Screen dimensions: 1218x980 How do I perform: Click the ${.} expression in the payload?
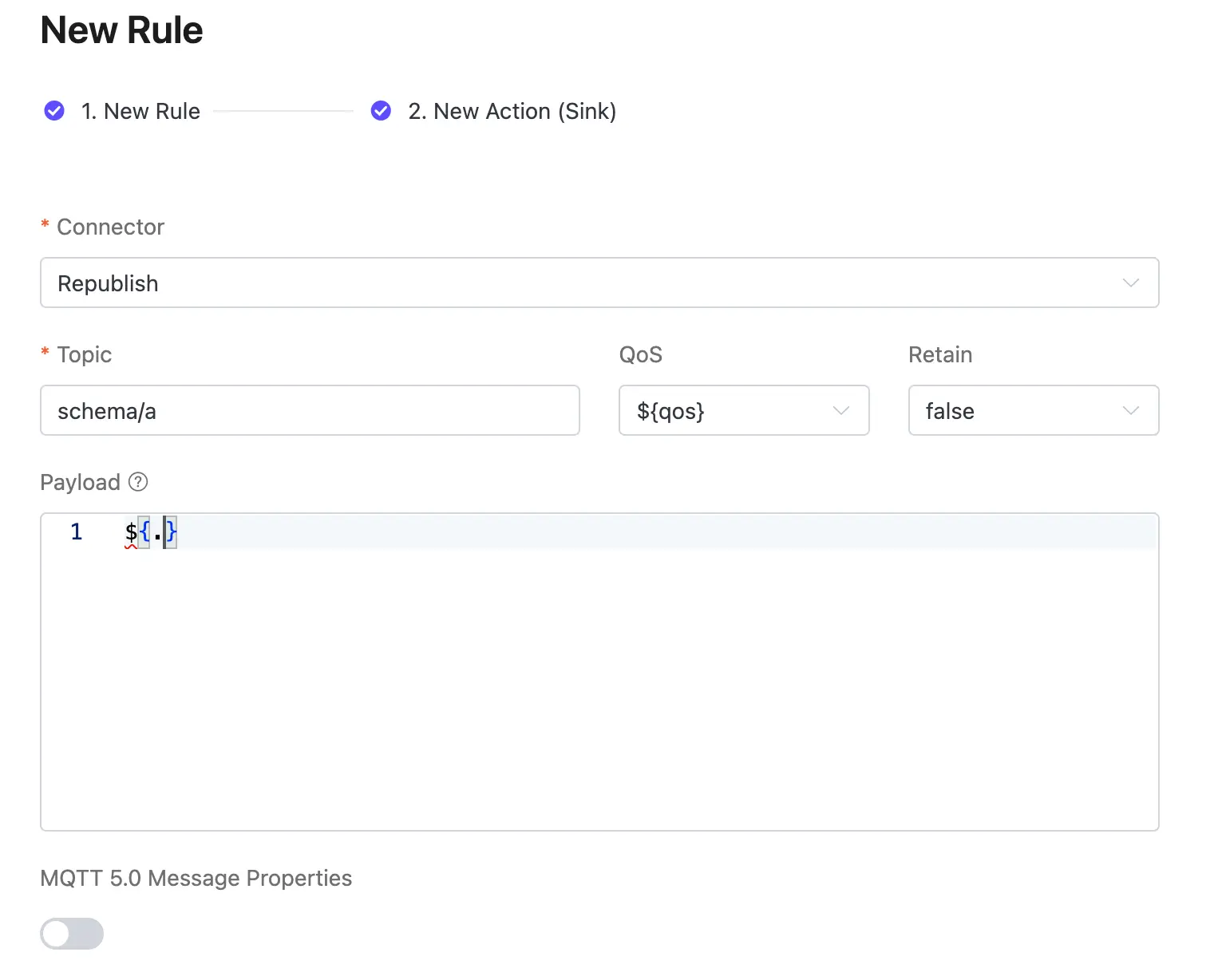tap(150, 531)
